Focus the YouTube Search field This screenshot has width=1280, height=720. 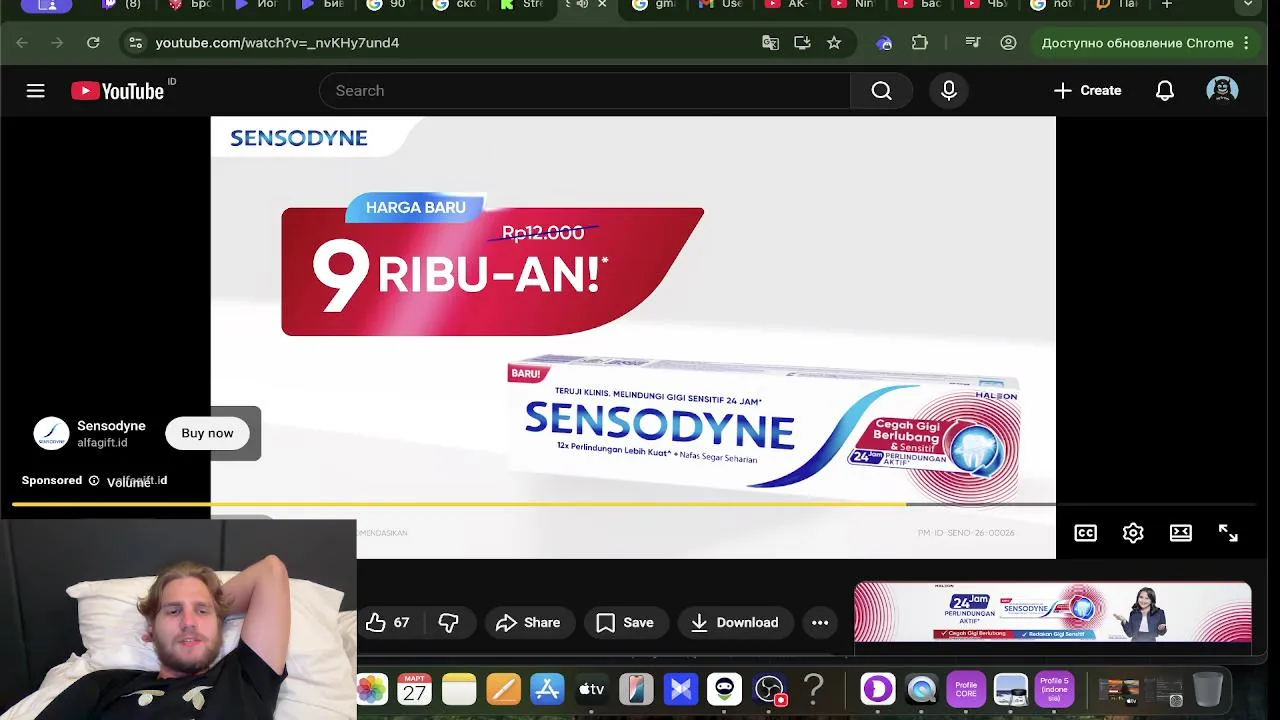pyautogui.click(x=585, y=91)
